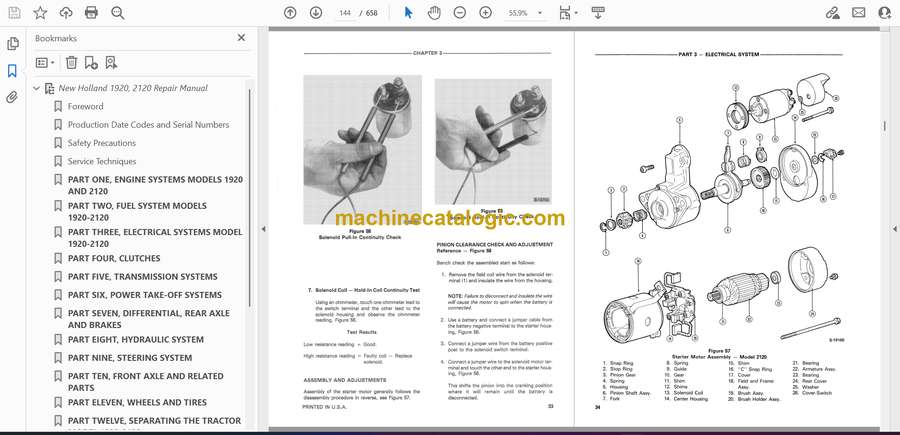Jump to PART ELEVEN, WHEELS AND TIRES
900x435 pixels.
click(137, 402)
